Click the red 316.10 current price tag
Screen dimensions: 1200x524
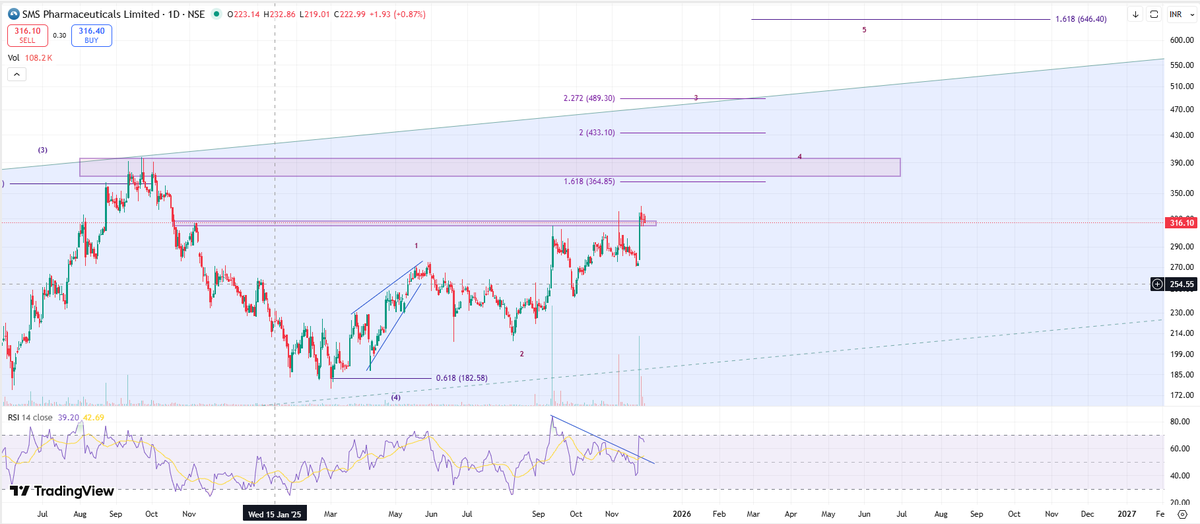(x=1182, y=223)
